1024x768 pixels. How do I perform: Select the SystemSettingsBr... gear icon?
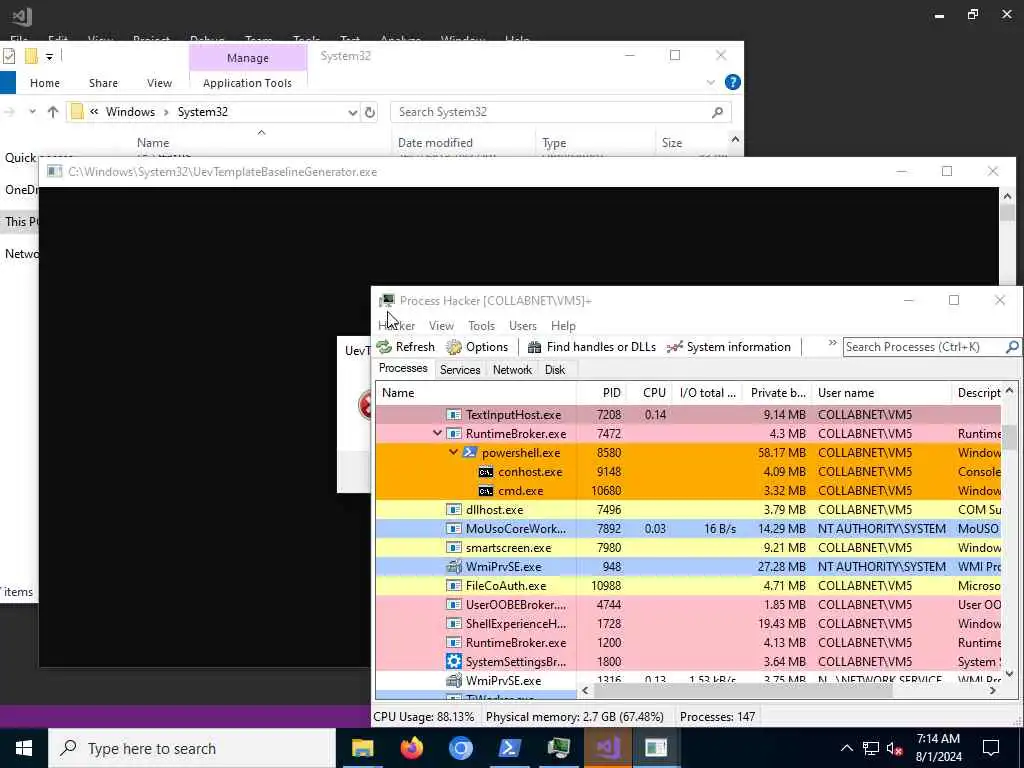point(453,662)
